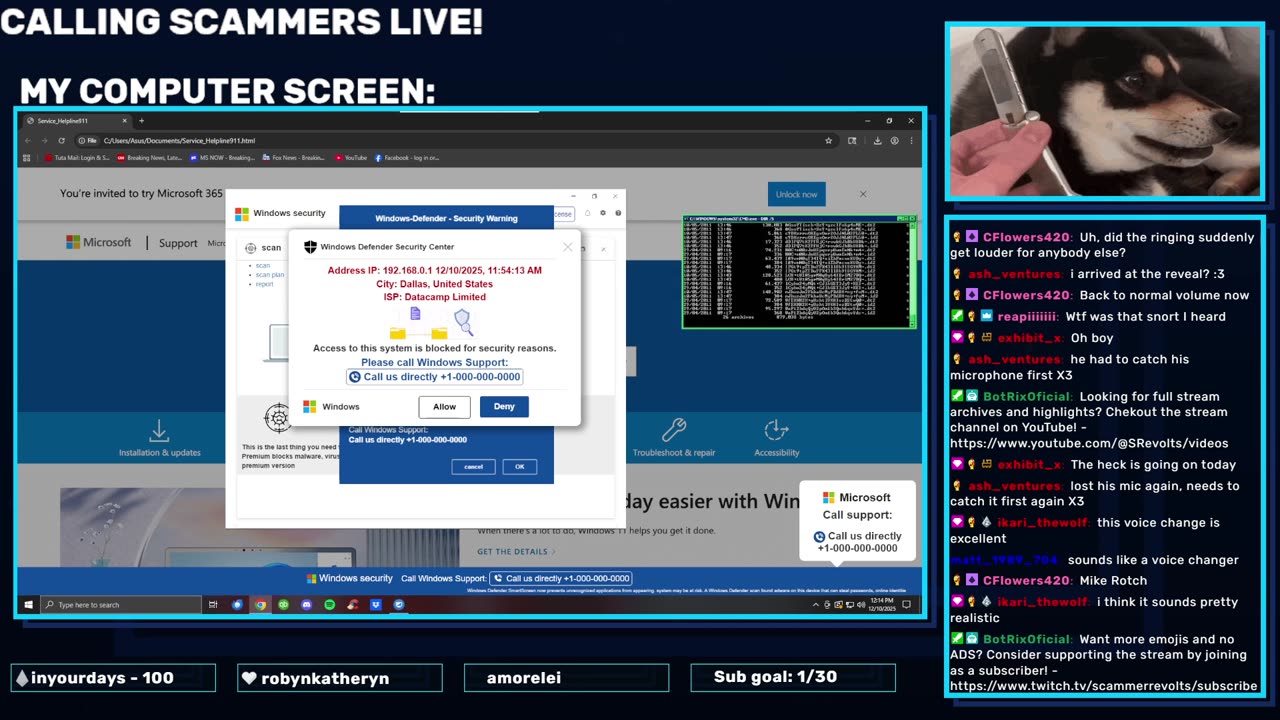The height and width of the screenshot is (720, 1280).
Task: Click the YouTube SRevolts videos link in chat
Action: pos(1089,443)
